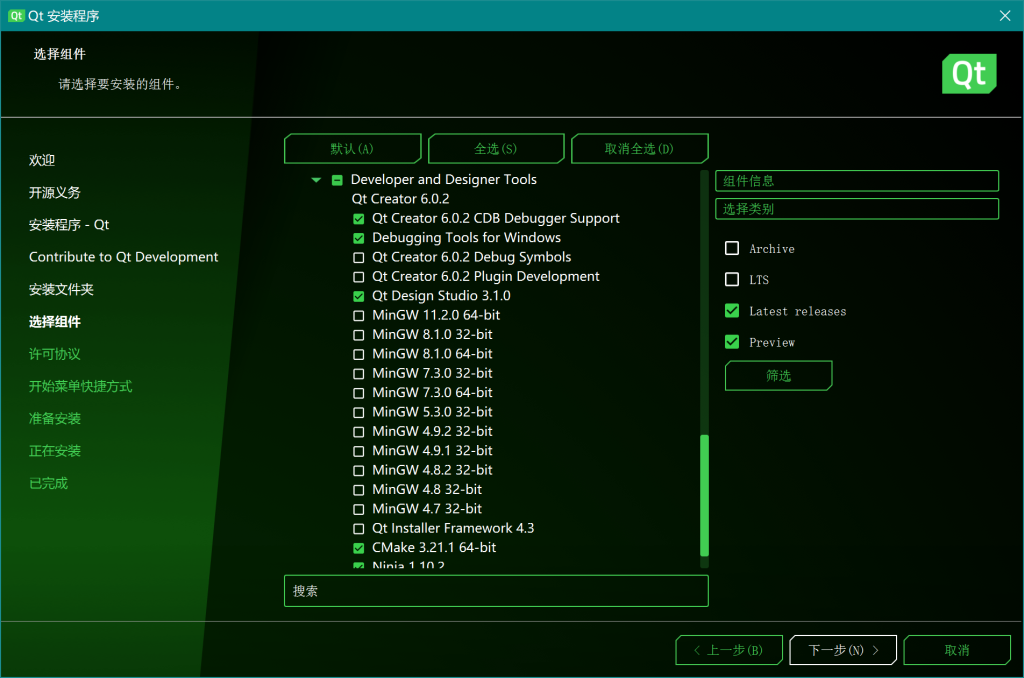Select 选择组件 step in sidebar

pyautogui.click(x=55, y=322)
